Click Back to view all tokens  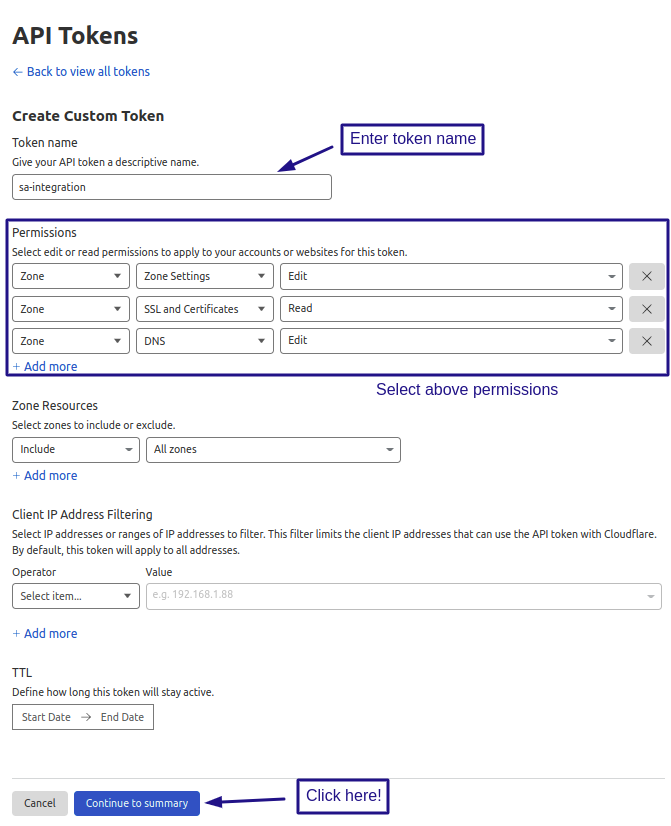point(80,71)
